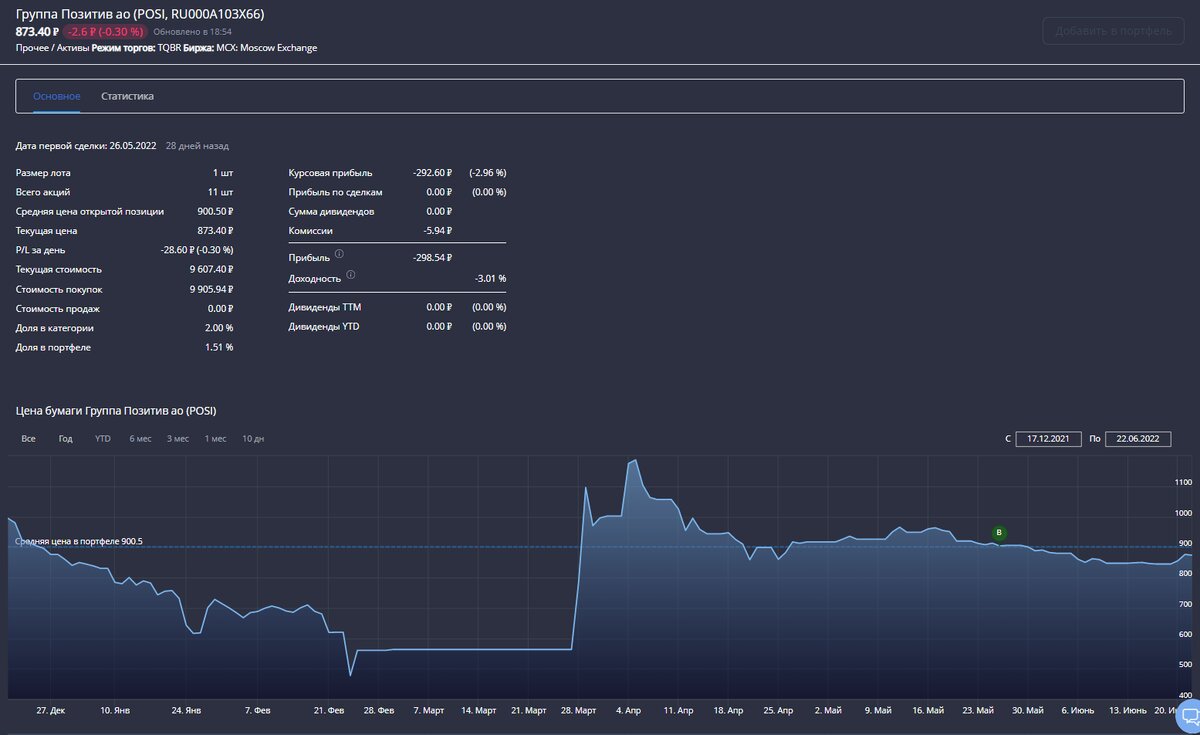The width and height of the screenshot is (1200, 735).
Task: Click the green B trade marker on chart
Action: point(997,532)
